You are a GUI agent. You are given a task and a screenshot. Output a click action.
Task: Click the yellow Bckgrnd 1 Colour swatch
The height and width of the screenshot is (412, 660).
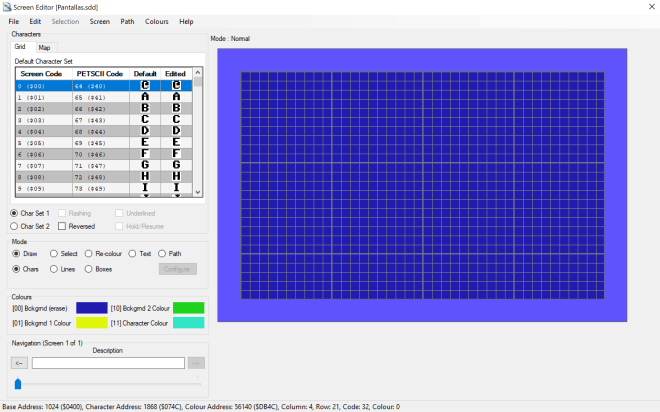point(92,323)
